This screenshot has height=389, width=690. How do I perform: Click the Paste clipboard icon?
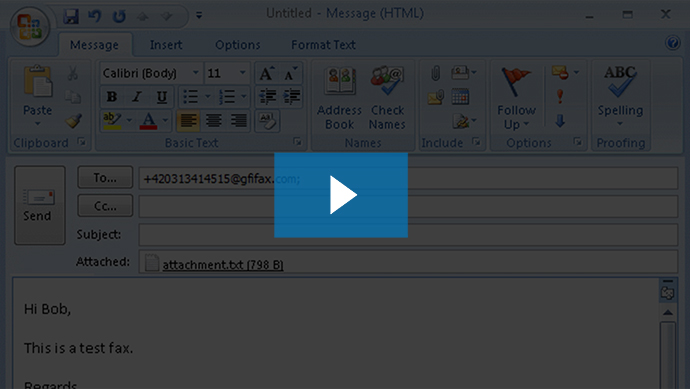pos(37,81)
